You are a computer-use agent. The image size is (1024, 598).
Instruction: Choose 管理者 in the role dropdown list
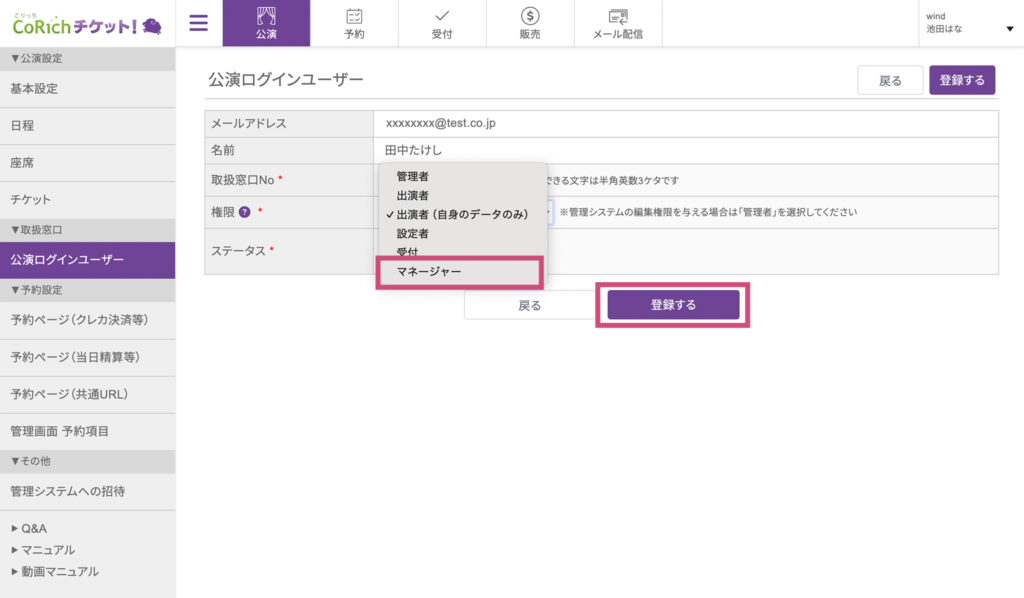click(413, 176)
